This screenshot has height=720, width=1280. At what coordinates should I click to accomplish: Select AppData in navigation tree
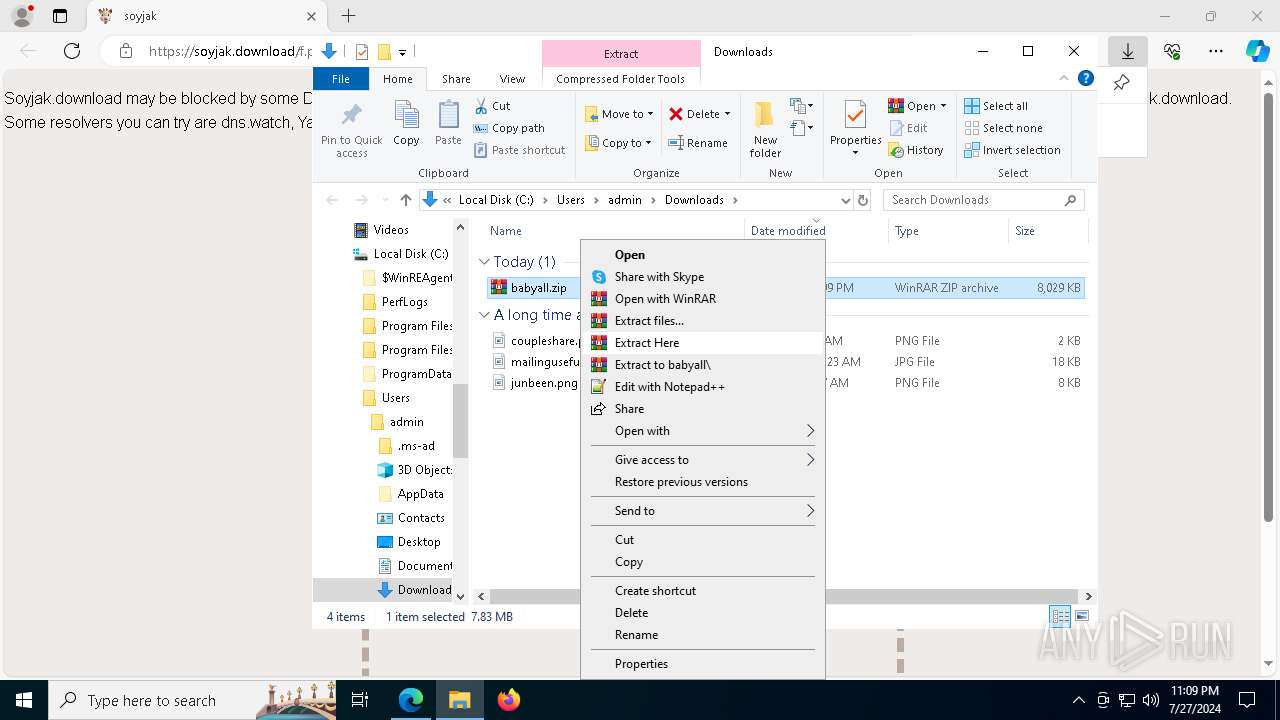coord(420,494)
